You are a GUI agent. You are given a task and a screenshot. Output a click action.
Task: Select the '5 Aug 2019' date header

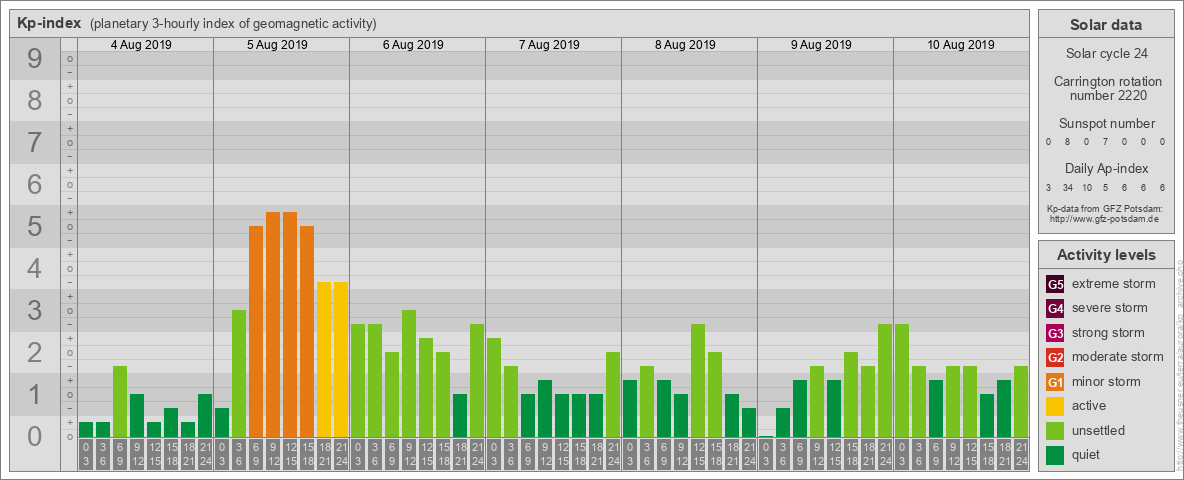(277, 45)
